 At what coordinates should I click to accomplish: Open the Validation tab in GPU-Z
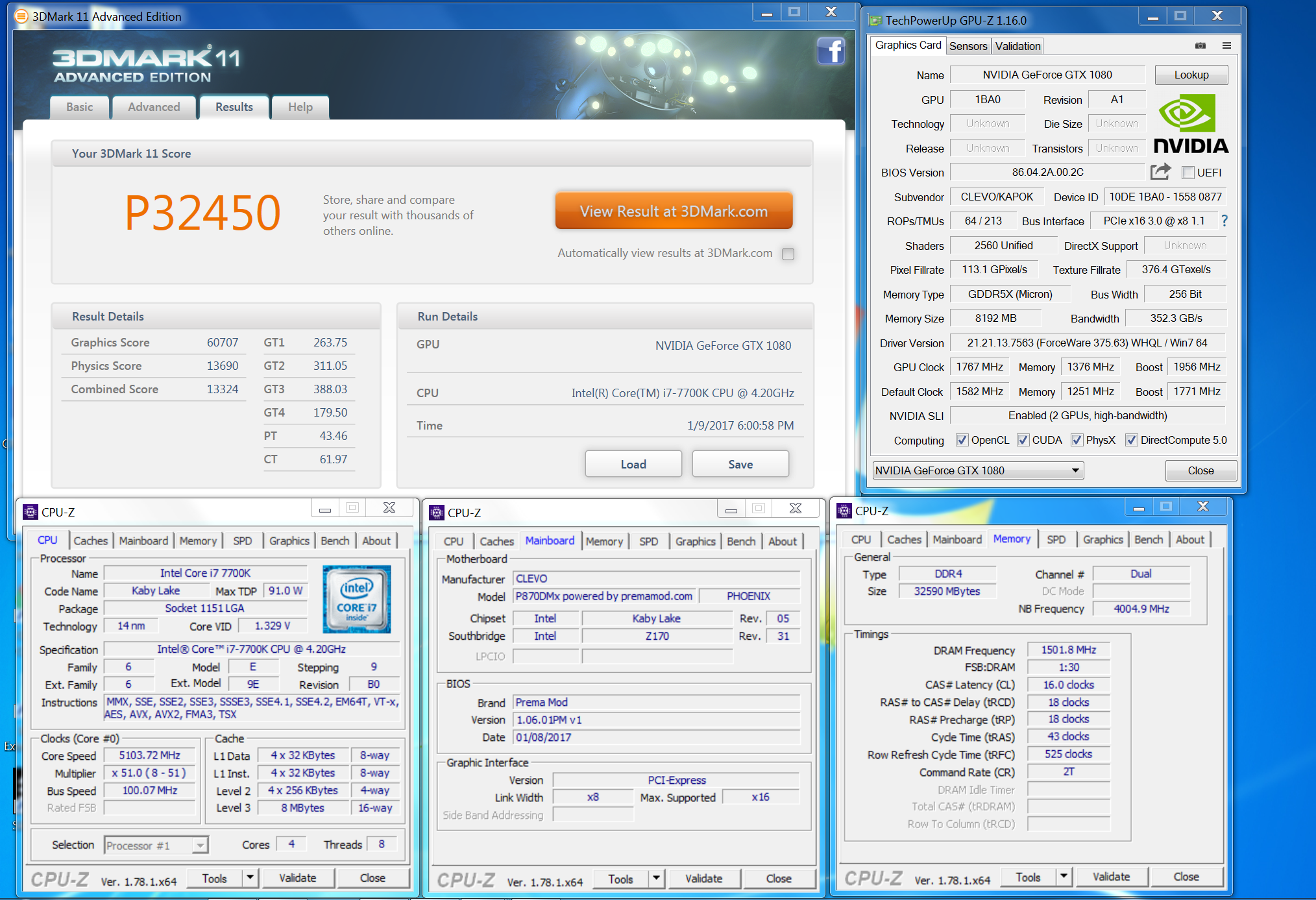click(1017, 46)
